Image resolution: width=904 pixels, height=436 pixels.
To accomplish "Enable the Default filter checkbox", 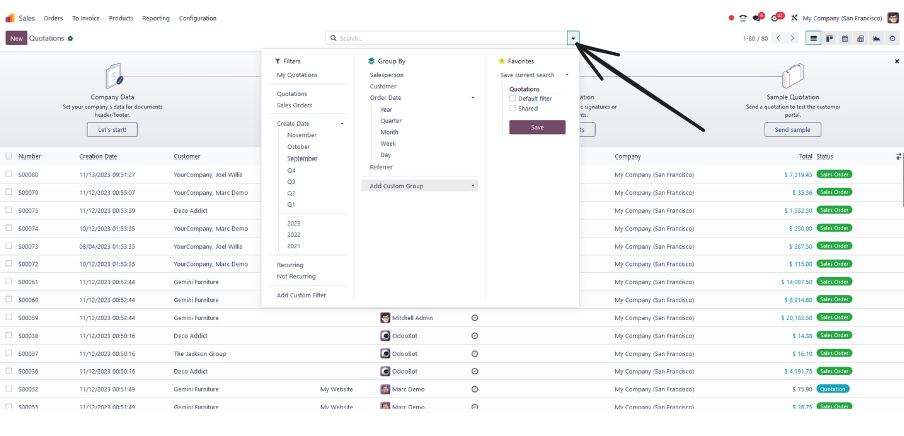I will tap(512, 99).
